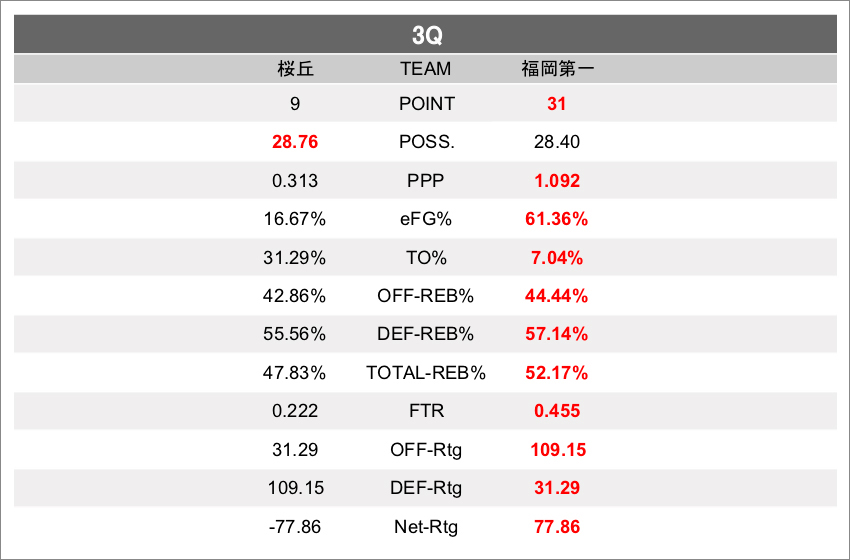Click the 3Q header title
Viewport: 850px width, 560px height.
pyautogui.click(x=426, y=35)
